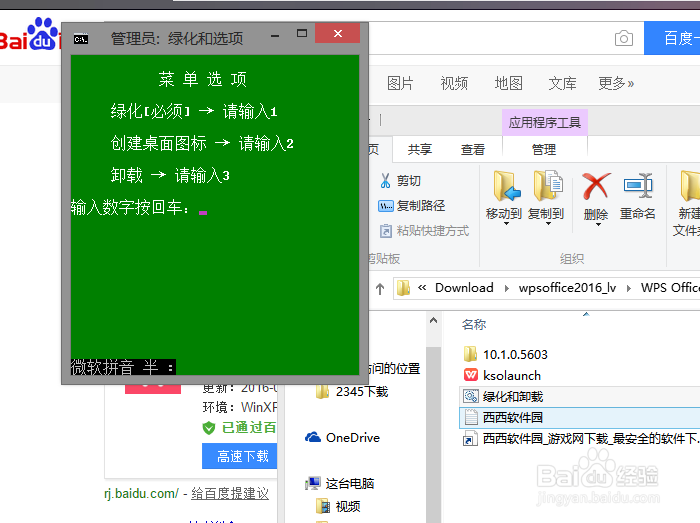
Task: Open the 管理 ribbon tab
Action: click(544, 149)
